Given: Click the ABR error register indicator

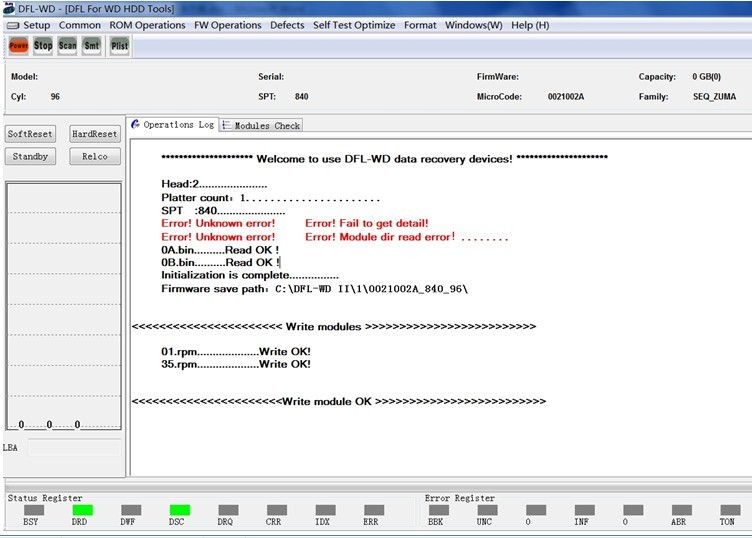Looking at the screenshot, I should click(682, 510).
